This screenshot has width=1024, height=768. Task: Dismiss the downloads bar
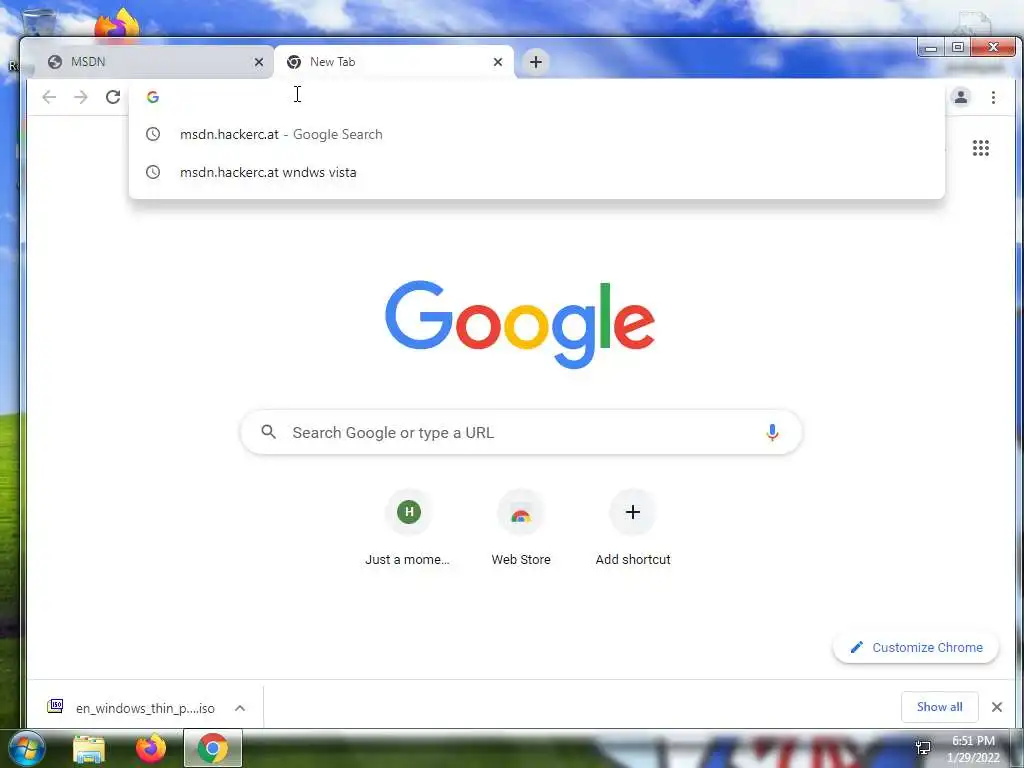pos(997,707)
